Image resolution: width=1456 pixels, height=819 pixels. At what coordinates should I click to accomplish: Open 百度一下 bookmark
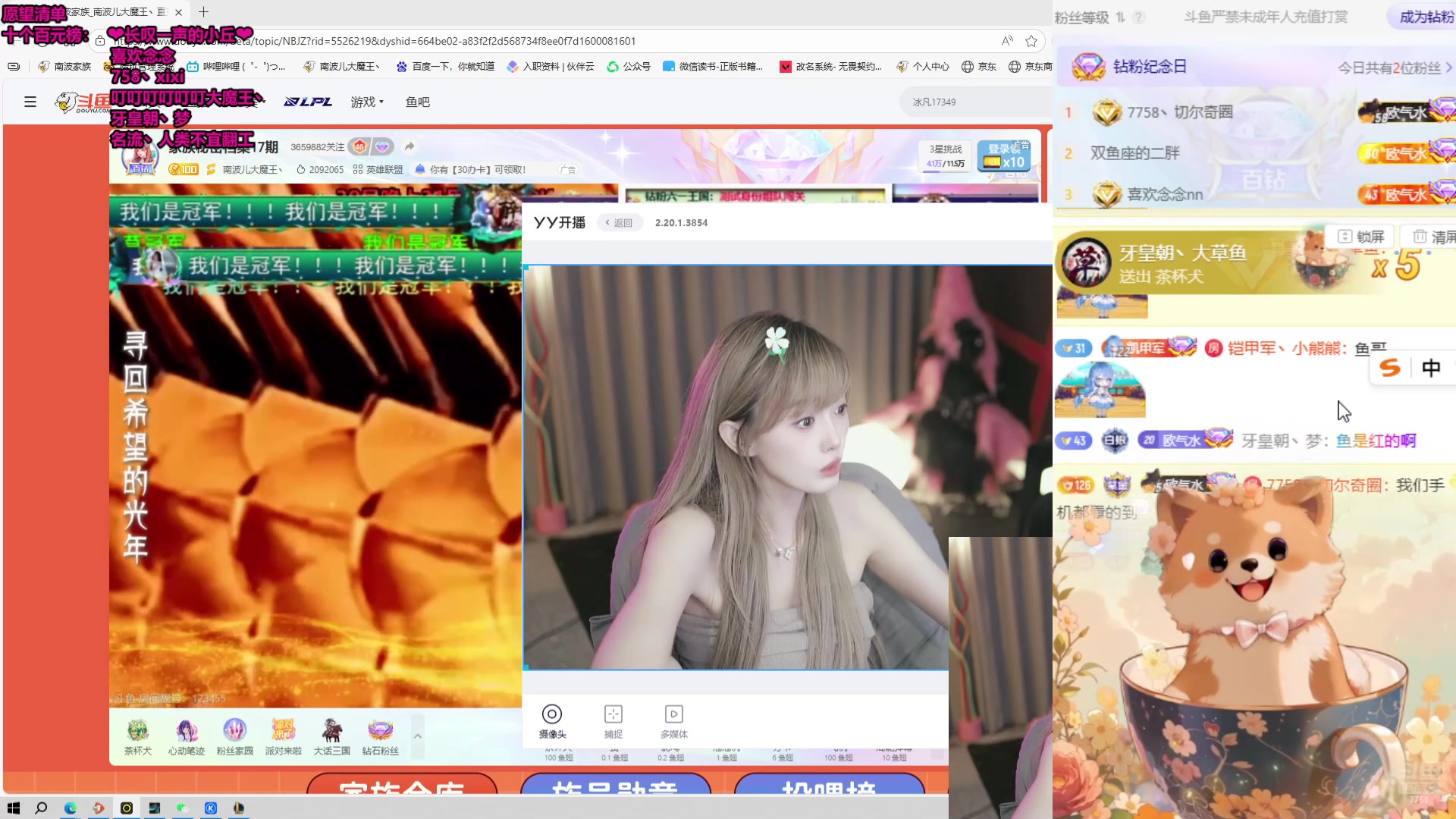click(445, 67)
